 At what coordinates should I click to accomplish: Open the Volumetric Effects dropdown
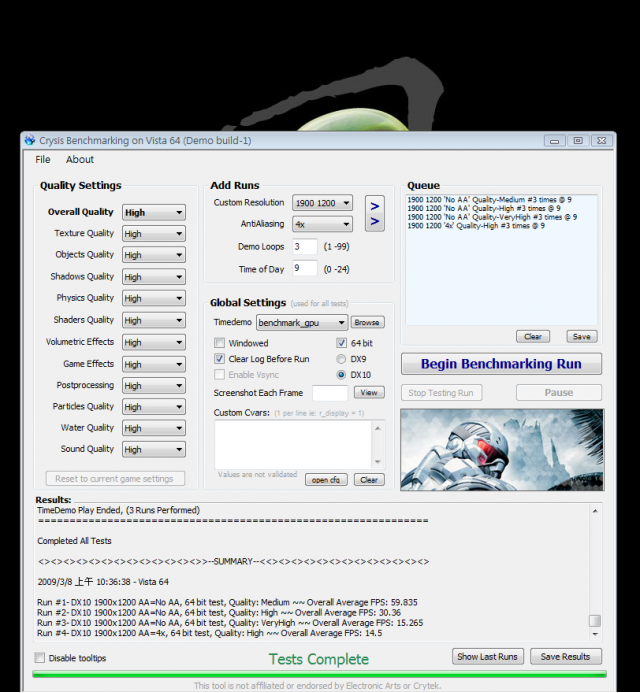coord(154,343)
